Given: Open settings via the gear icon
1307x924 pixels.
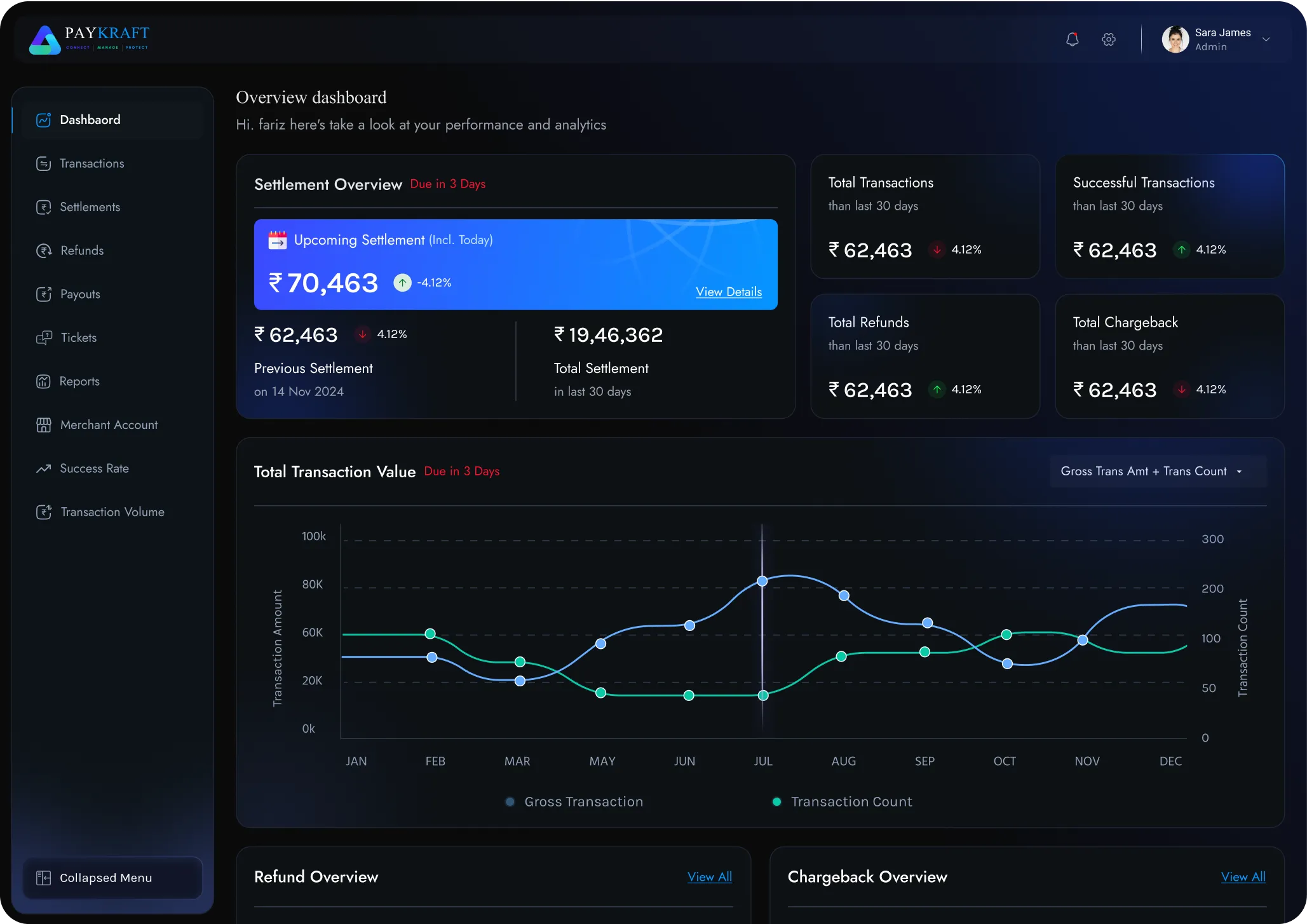Looking at the screenshot, I should [x=1109, y=39].
